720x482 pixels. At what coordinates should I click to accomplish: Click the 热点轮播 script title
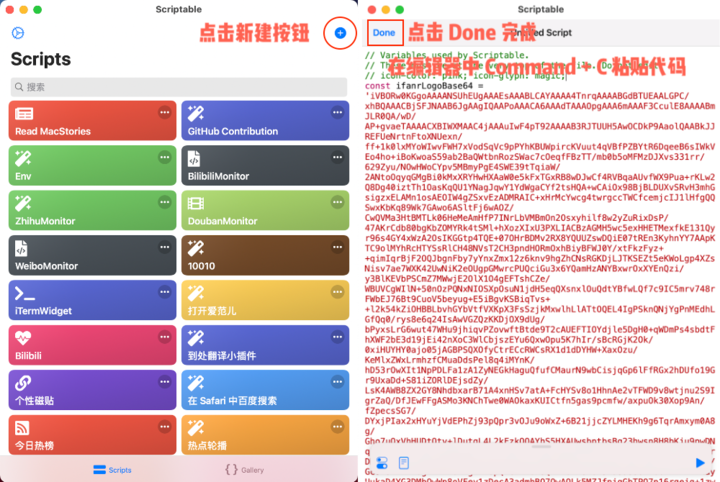[x=207, y=446]
